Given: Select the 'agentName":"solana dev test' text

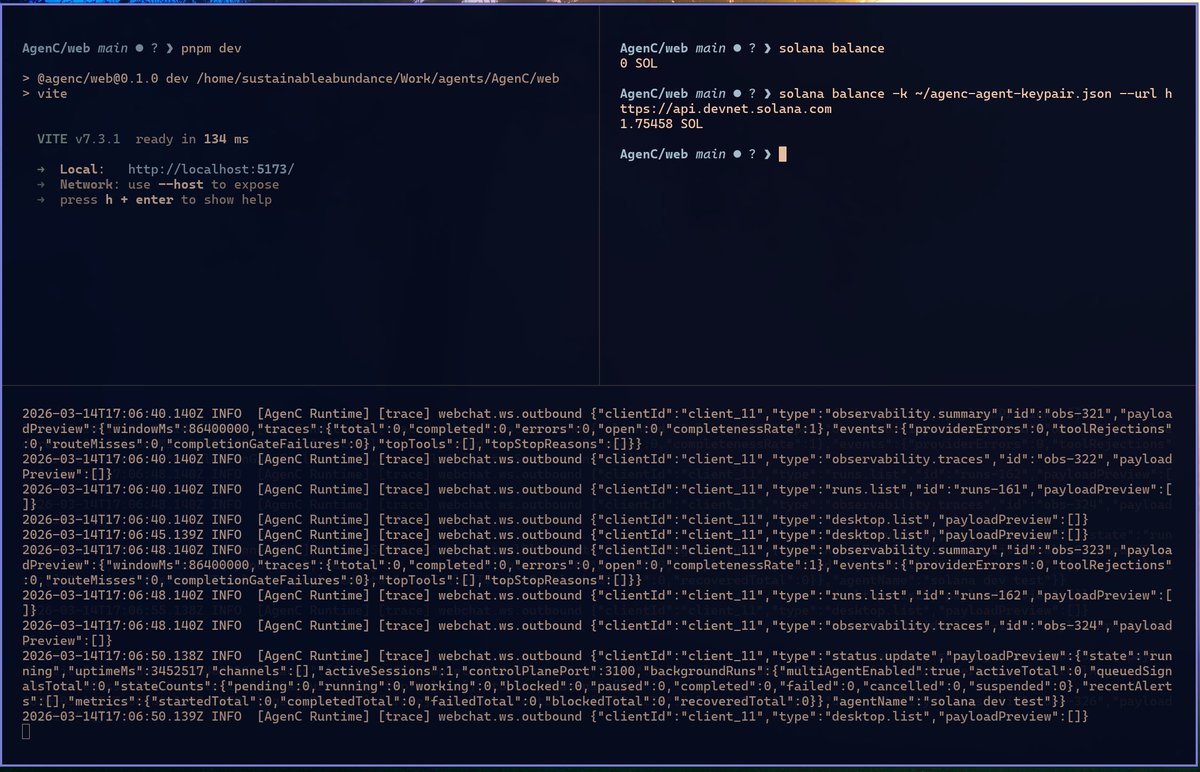Looking at the screenshot, I should [940, 700].
